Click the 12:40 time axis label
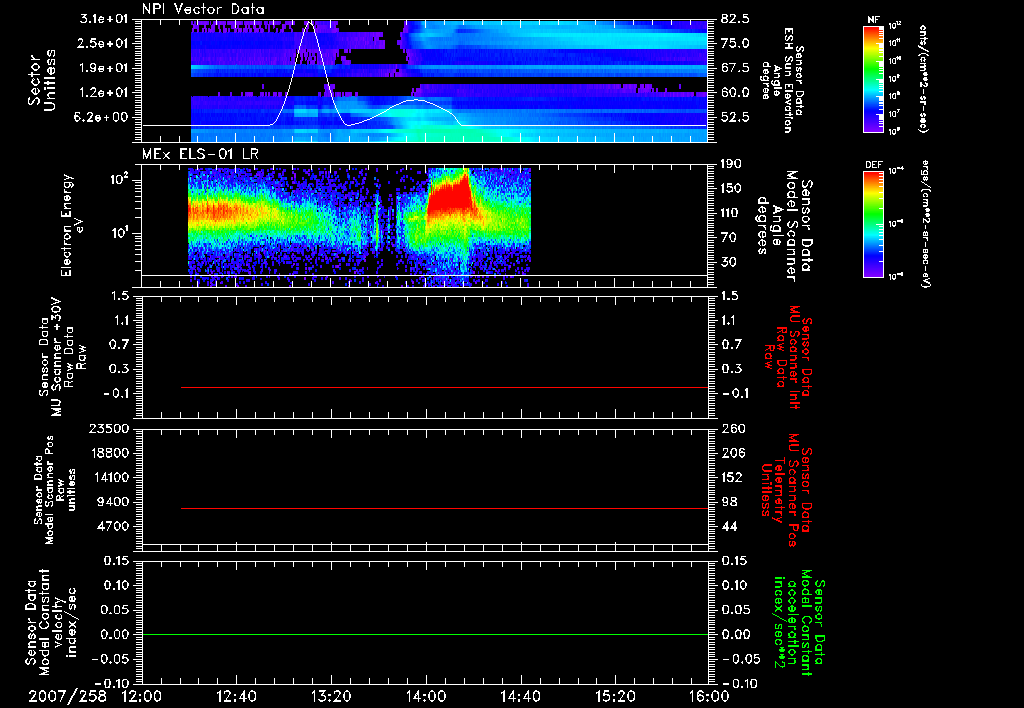 click(236, 696)
